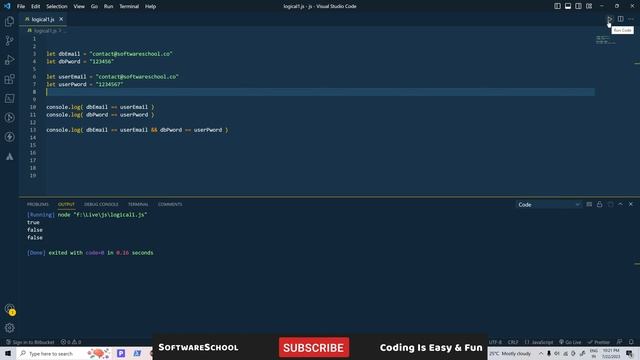640x360 pixels.
Task: Switch to the Debug Console tab
Action: point(101,204)
